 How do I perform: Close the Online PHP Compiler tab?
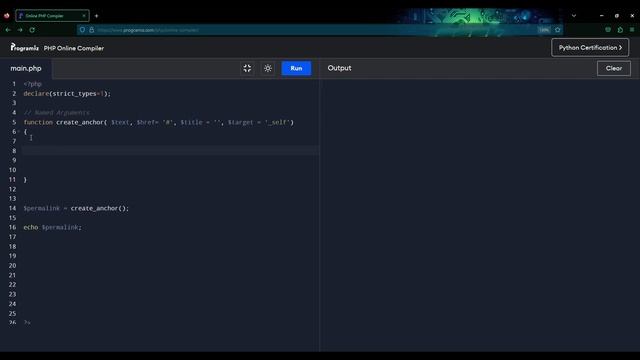click(84, 16)
